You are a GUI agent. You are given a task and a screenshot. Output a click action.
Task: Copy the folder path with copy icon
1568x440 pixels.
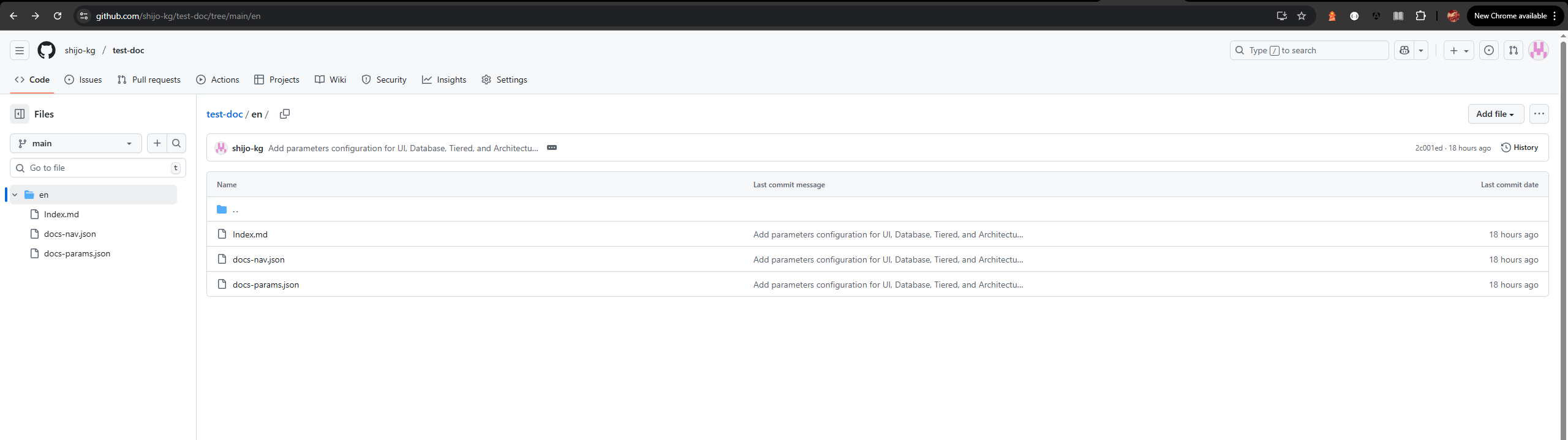click(285, 114)
